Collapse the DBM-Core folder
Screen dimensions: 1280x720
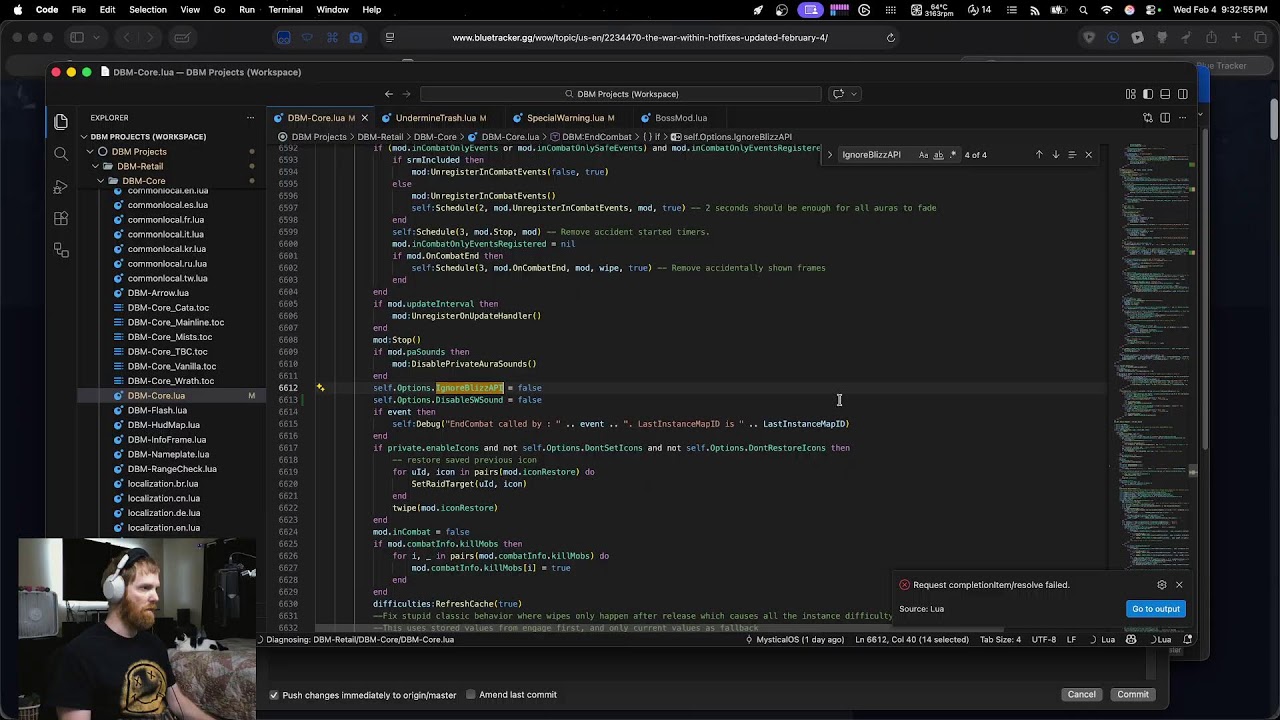click(x=143, y=181)
